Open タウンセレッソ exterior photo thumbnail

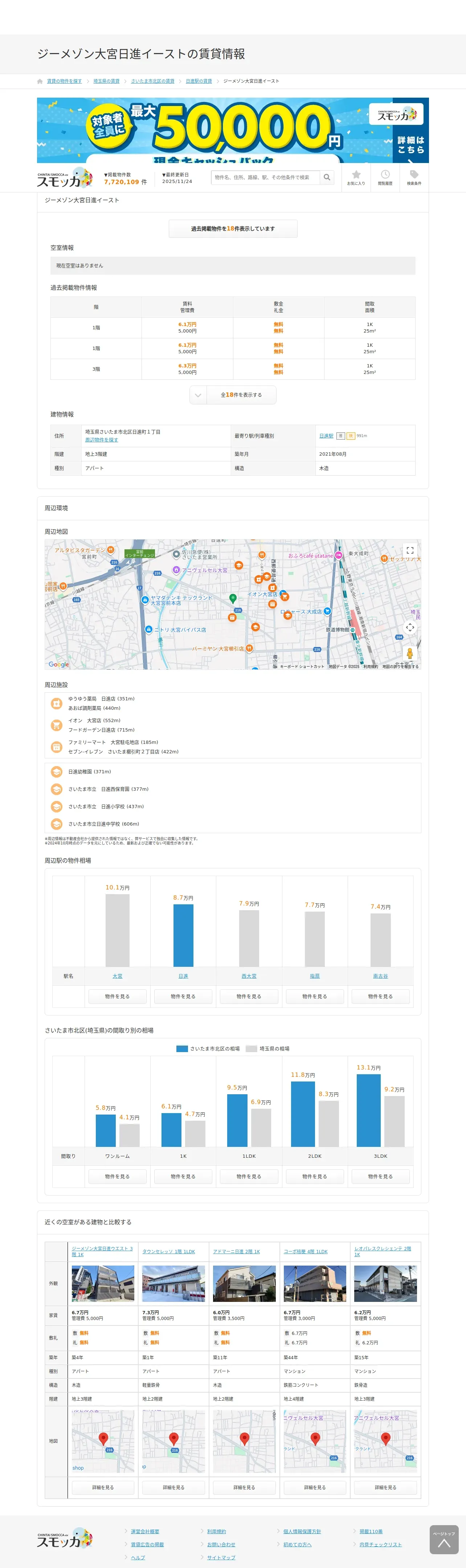tap(173, 1284)
